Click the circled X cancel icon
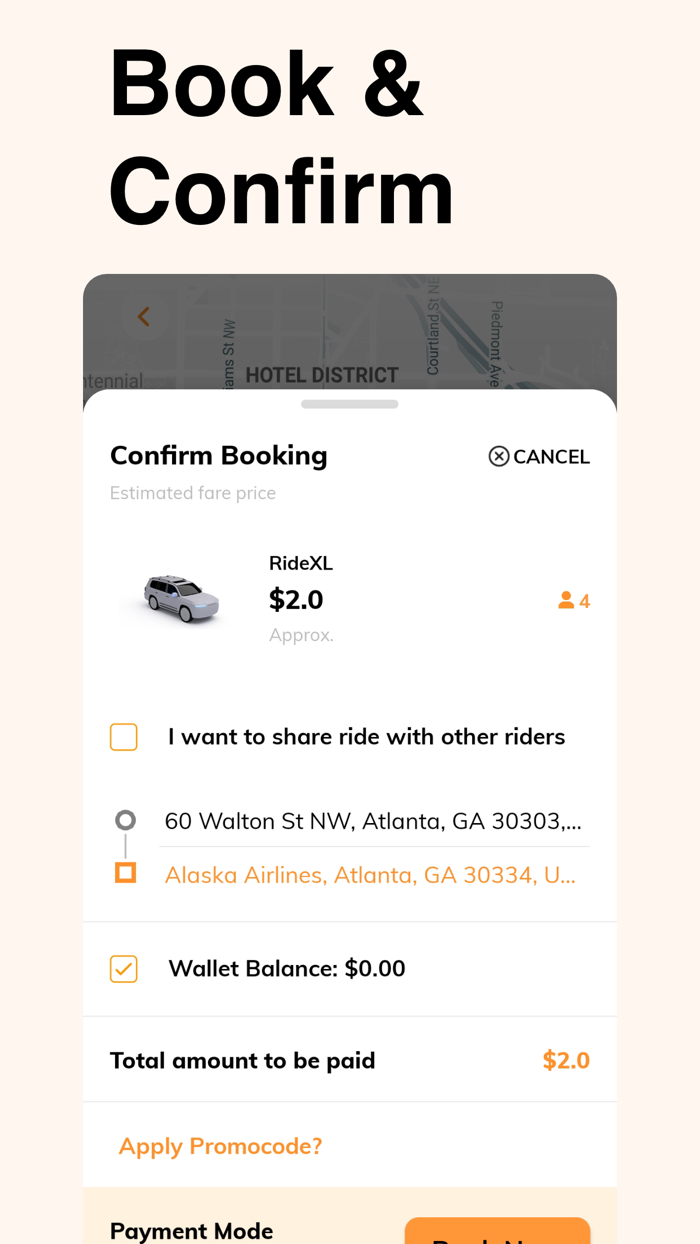Image resolution: width=700 pixels, height=1244 pixels. point(499,456)
